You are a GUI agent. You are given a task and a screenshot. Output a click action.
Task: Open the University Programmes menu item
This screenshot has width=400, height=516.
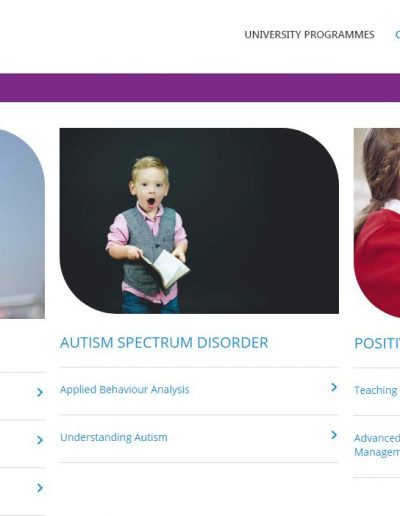[x=309, y=35]
